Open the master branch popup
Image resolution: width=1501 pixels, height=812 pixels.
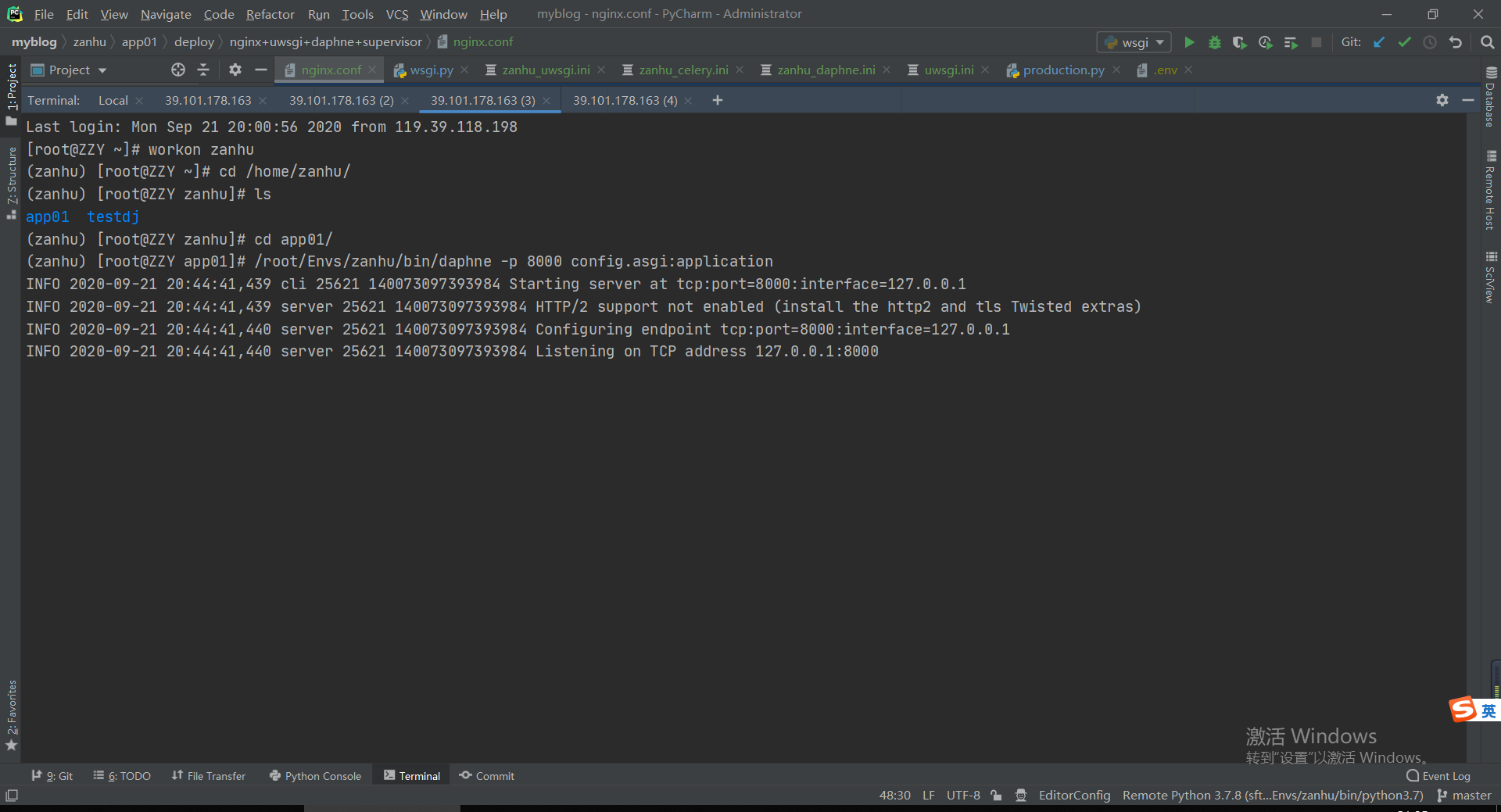(1463, 795)
